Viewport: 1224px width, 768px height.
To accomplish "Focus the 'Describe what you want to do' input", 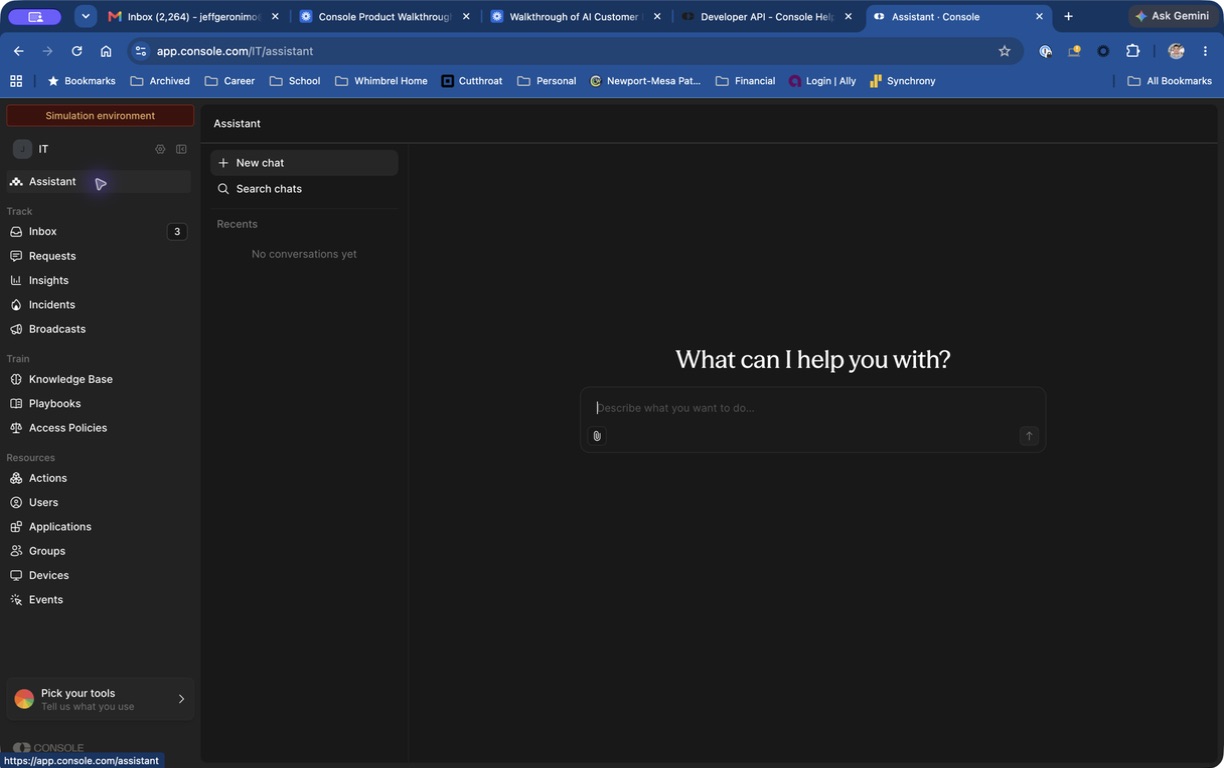I will tap(812, 408).
